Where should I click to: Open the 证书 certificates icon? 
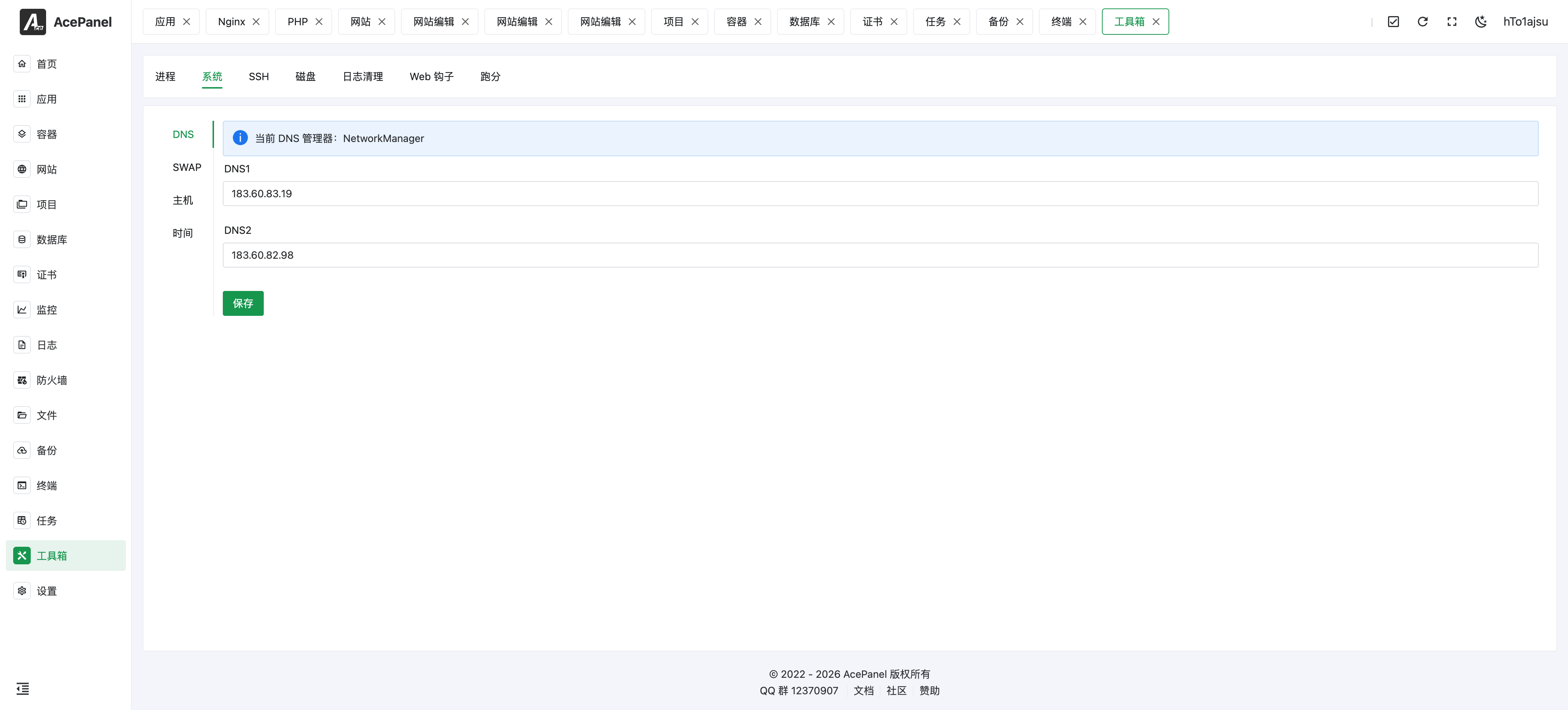pyautogui.click(x=22, y=274)
